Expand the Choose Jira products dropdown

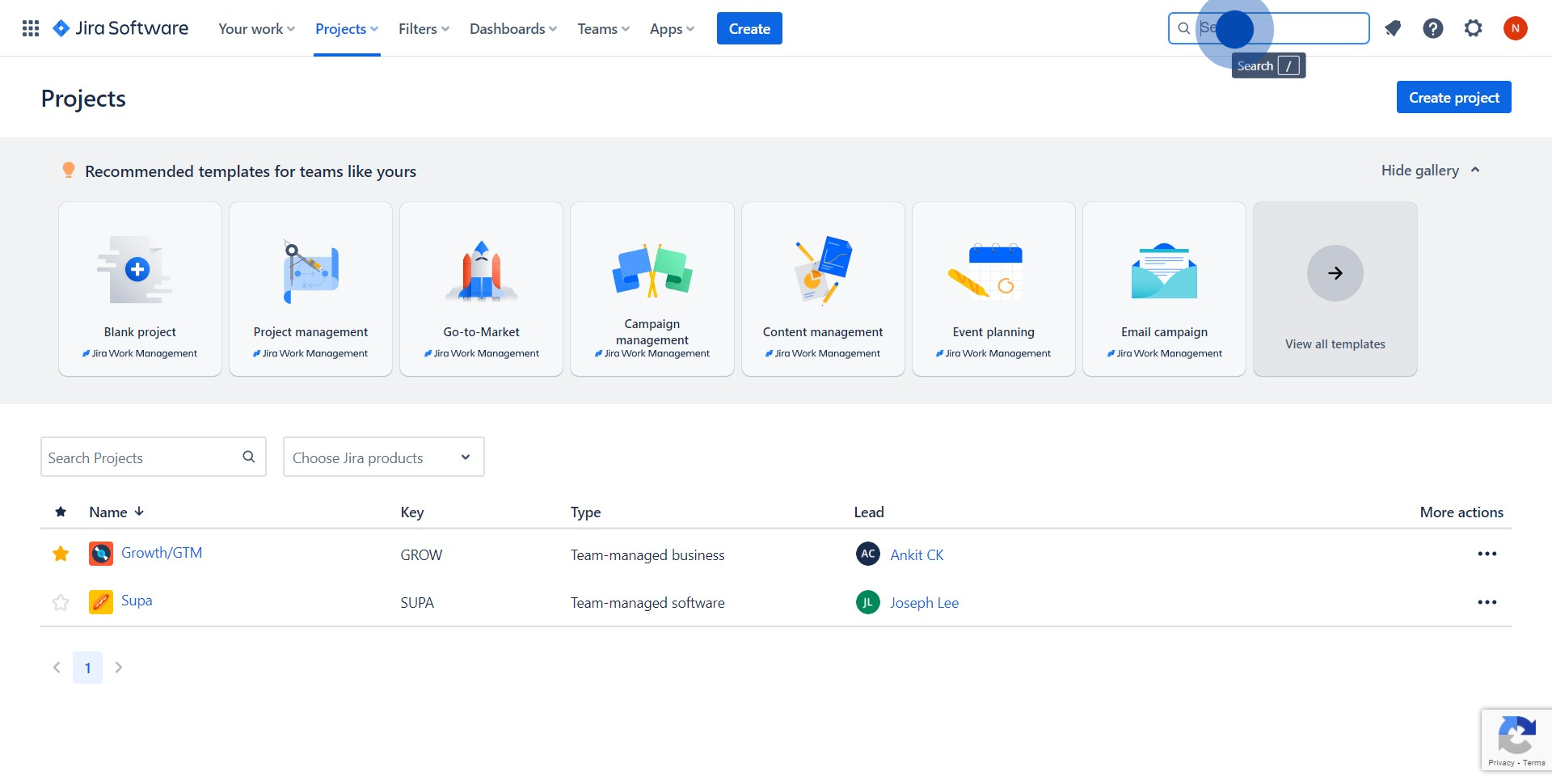click(x=384, y=457)
